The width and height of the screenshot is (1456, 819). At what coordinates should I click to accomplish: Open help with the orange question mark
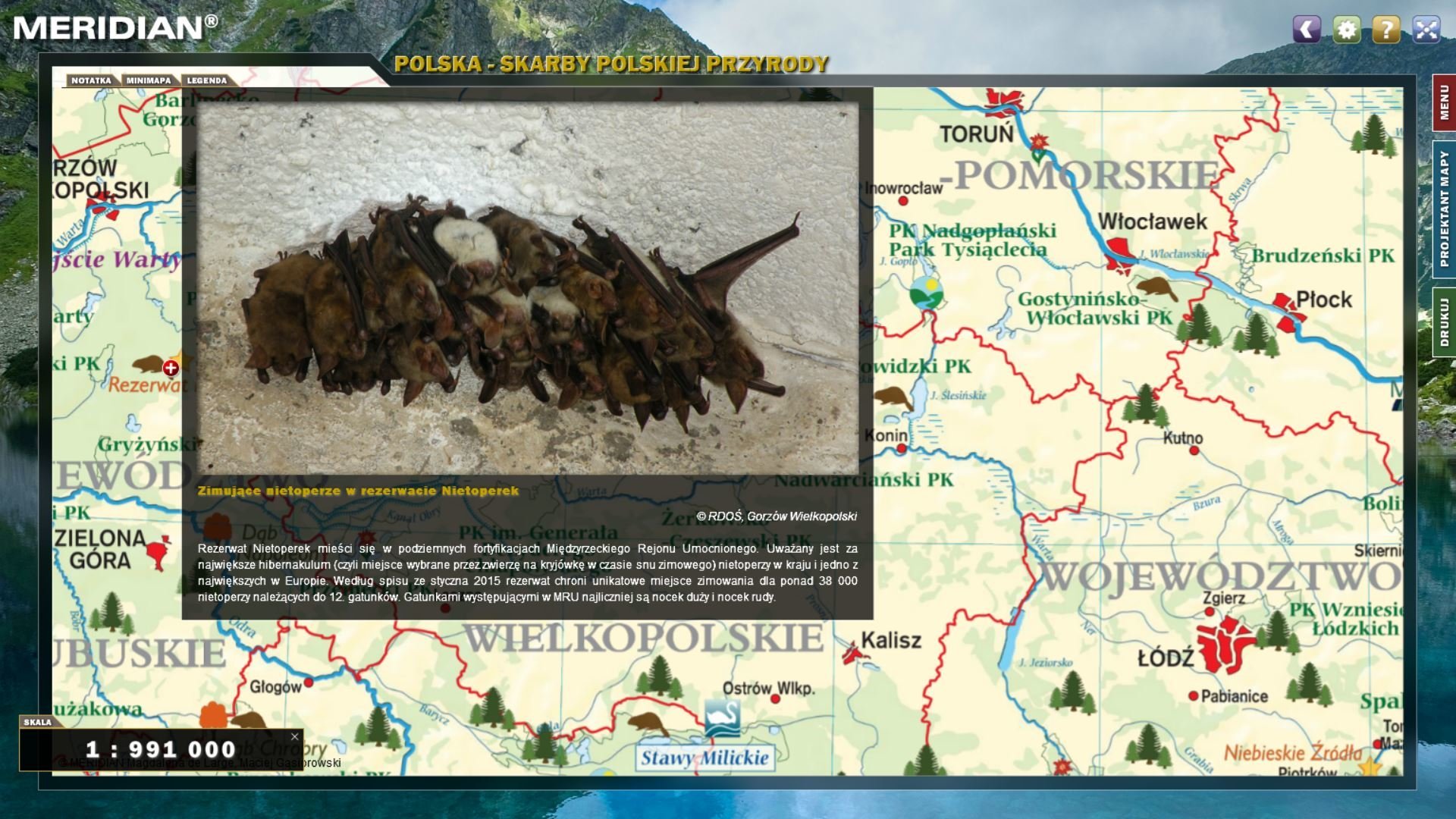tap(1386, 30)
